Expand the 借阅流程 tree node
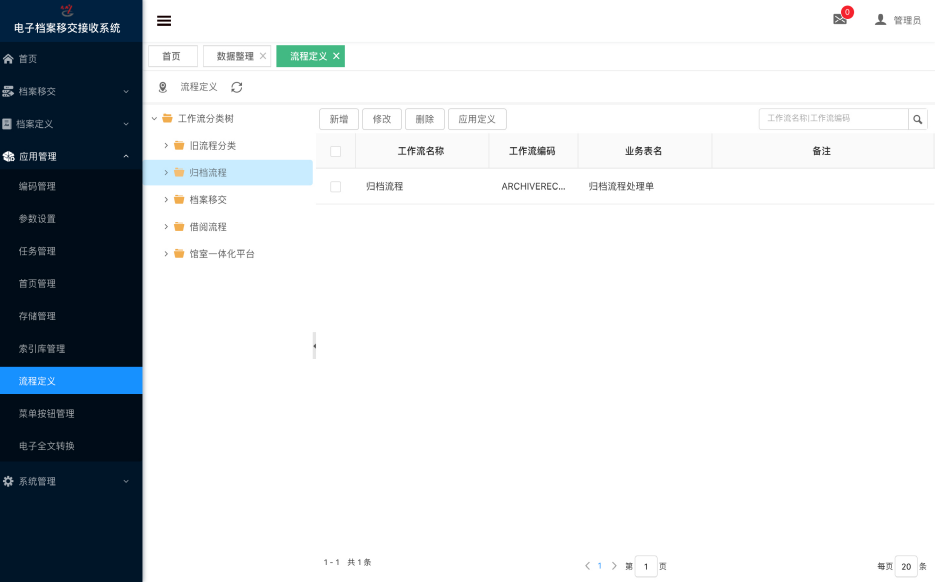The image size is (935, 582). 166,226
